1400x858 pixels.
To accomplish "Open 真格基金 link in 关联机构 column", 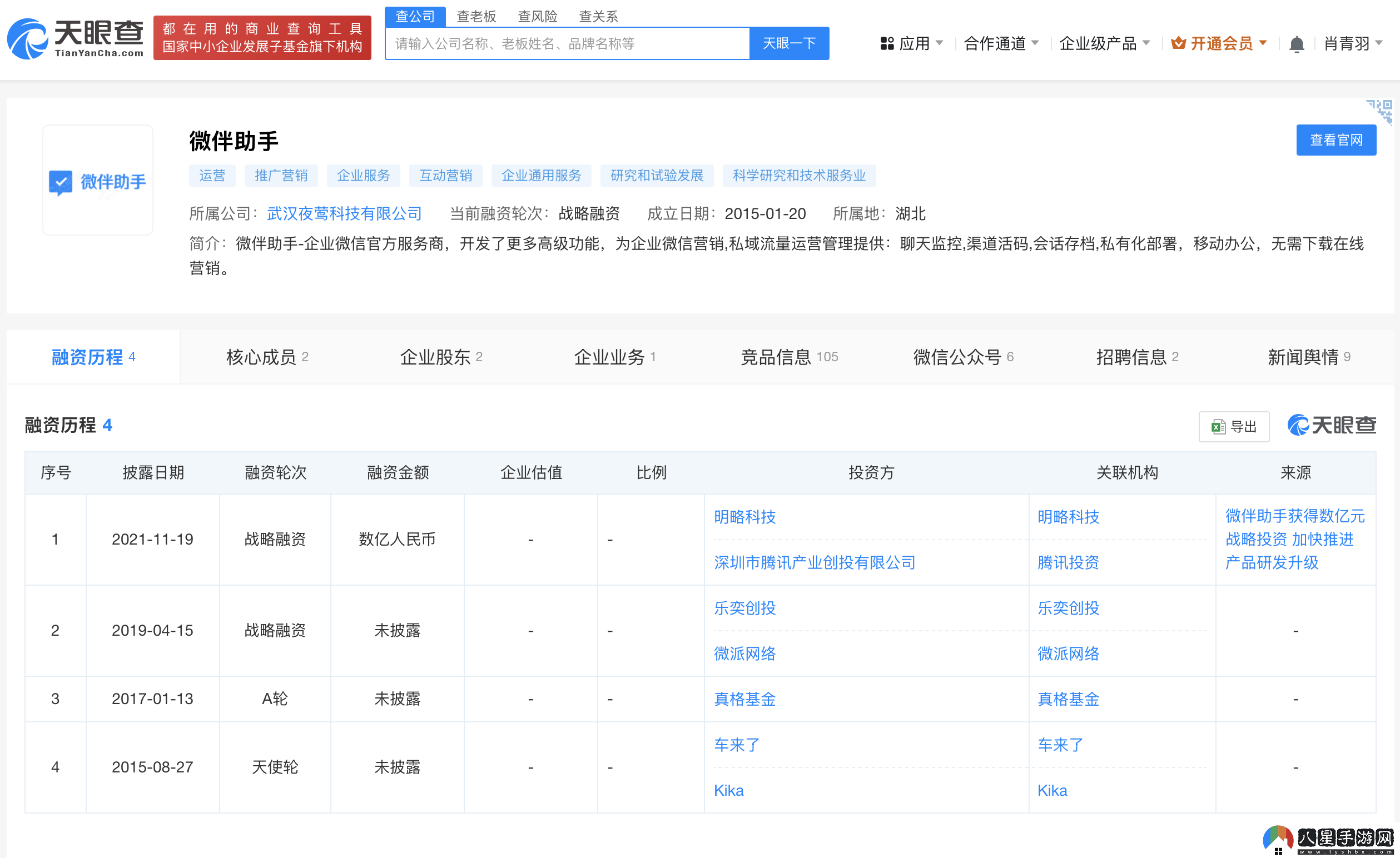I will (x=1068, y=699).
